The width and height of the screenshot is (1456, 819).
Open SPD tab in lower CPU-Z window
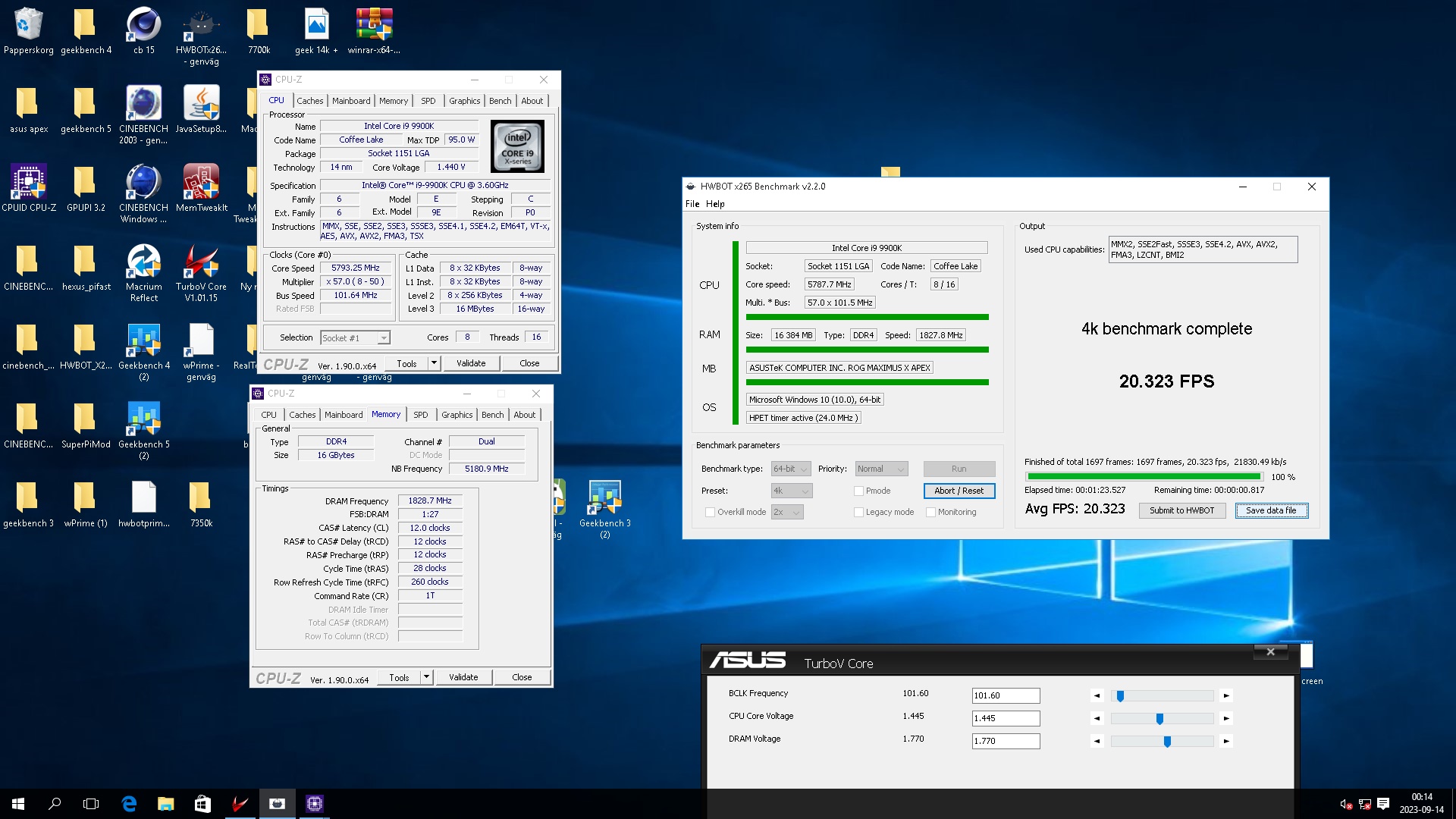point(420,415)
